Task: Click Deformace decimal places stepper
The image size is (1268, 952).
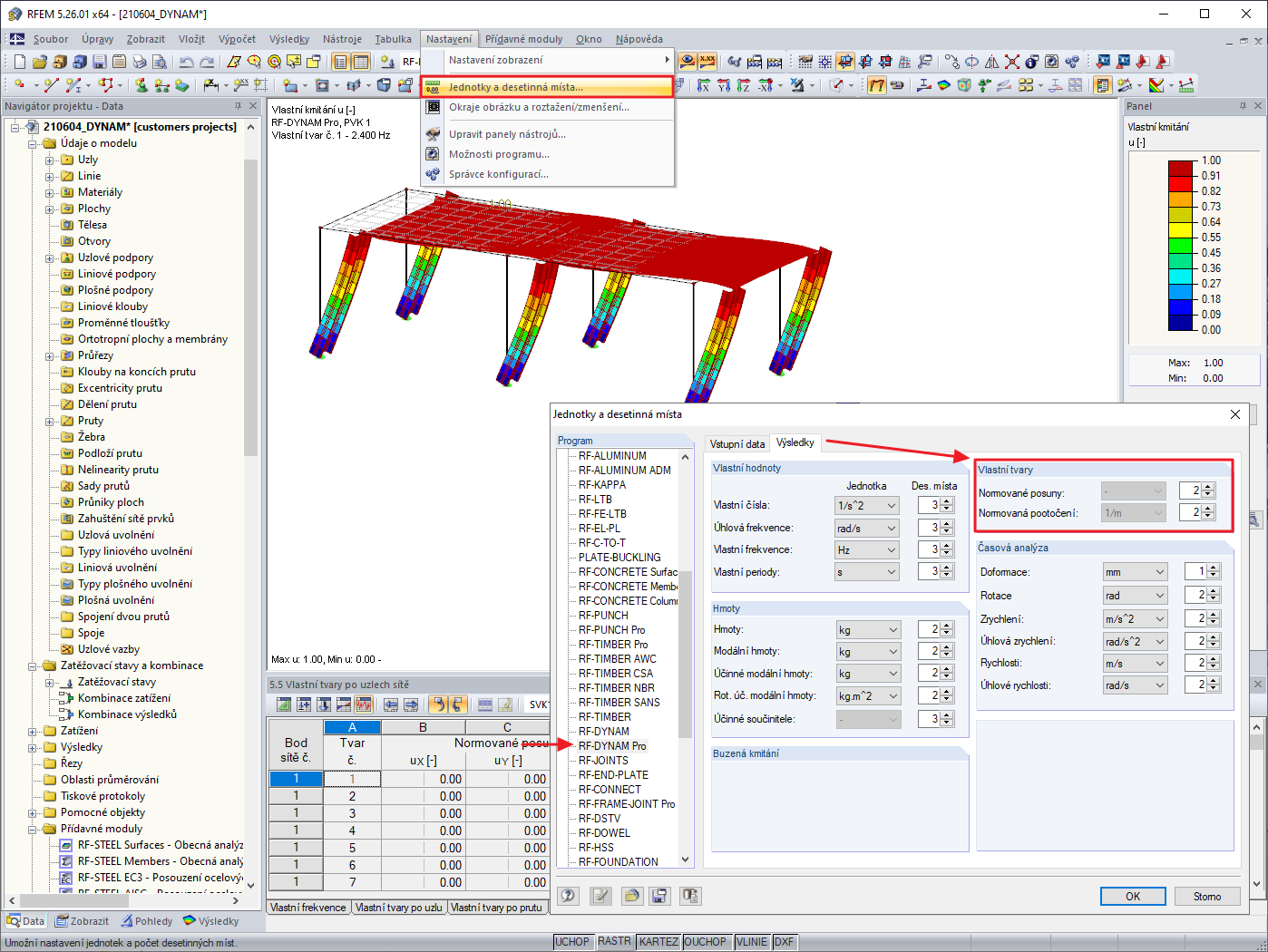Action: [x=1214, y=572]
